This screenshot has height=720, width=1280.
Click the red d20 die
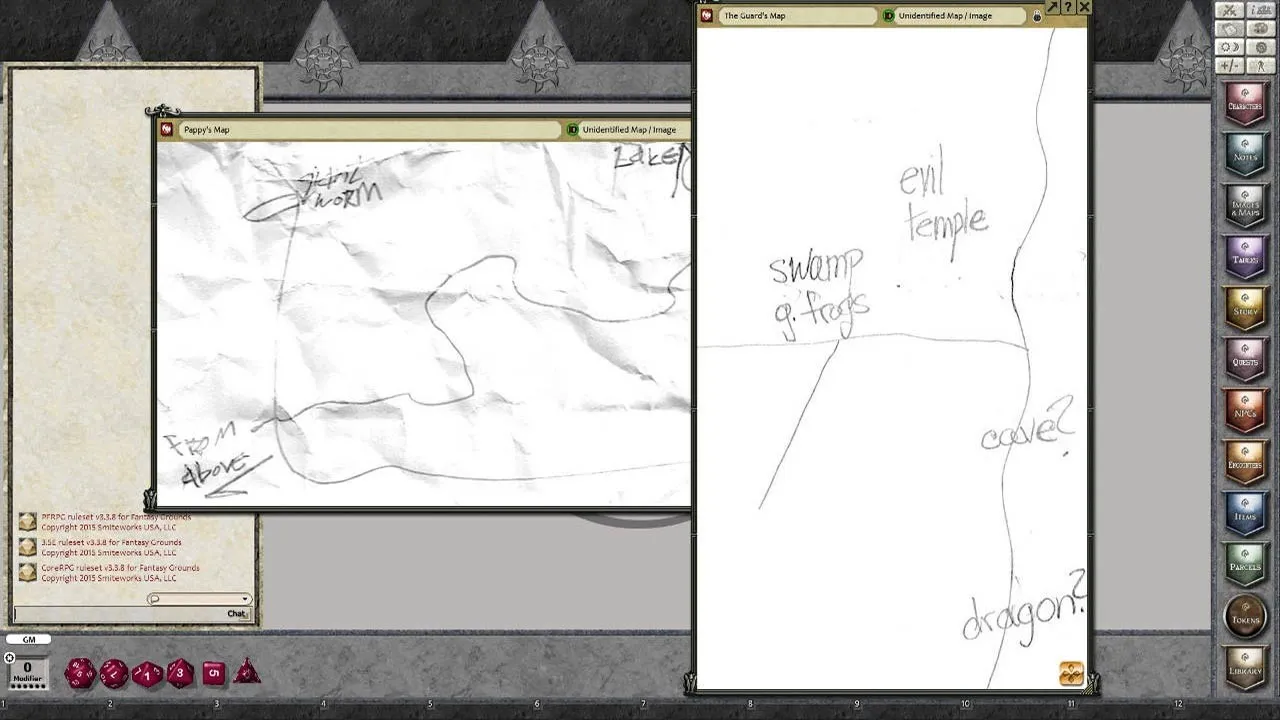pos(80,673)
